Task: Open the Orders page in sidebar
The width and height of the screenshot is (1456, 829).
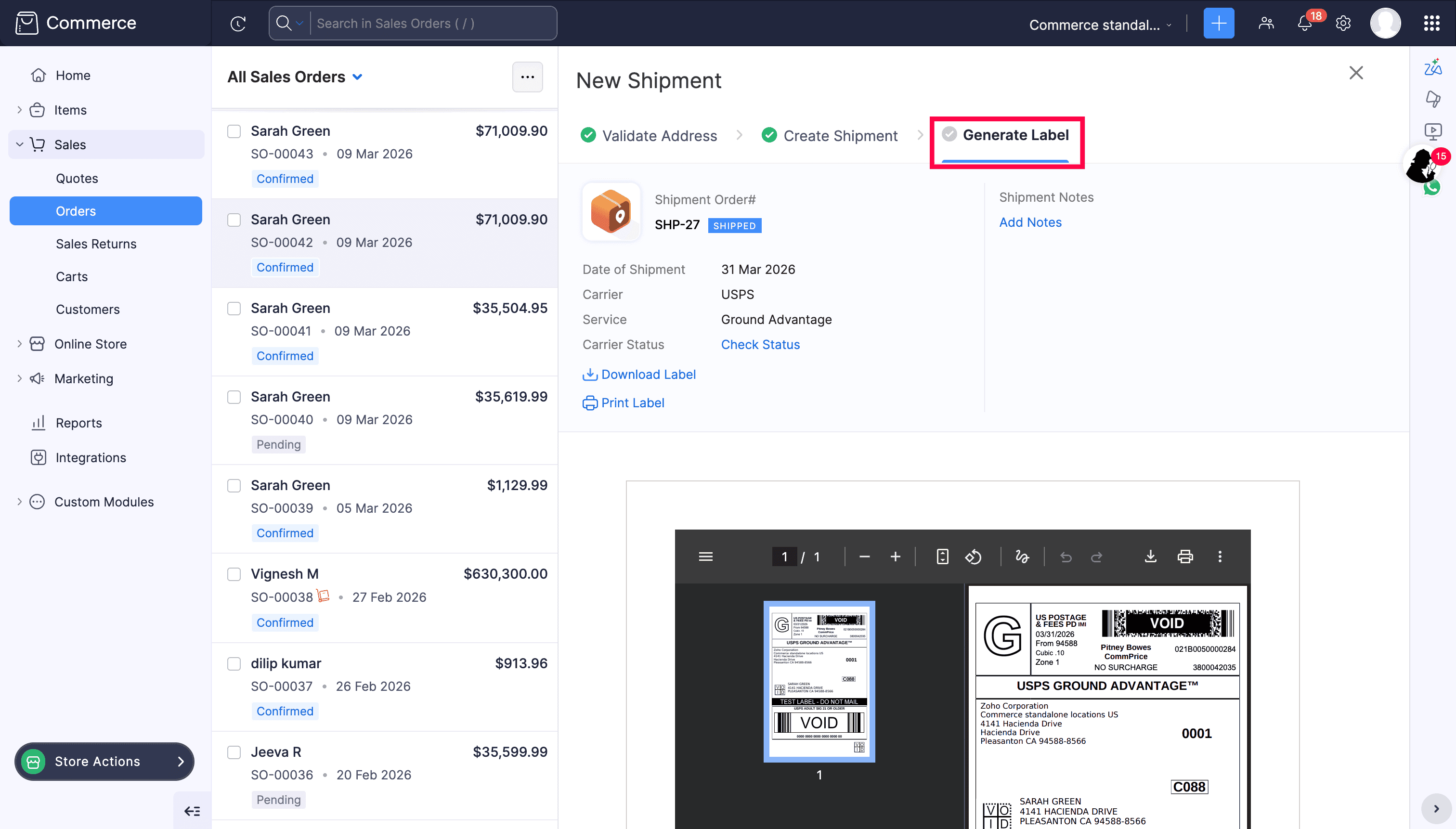Action: pyautogui.click(x=106, y=211)
